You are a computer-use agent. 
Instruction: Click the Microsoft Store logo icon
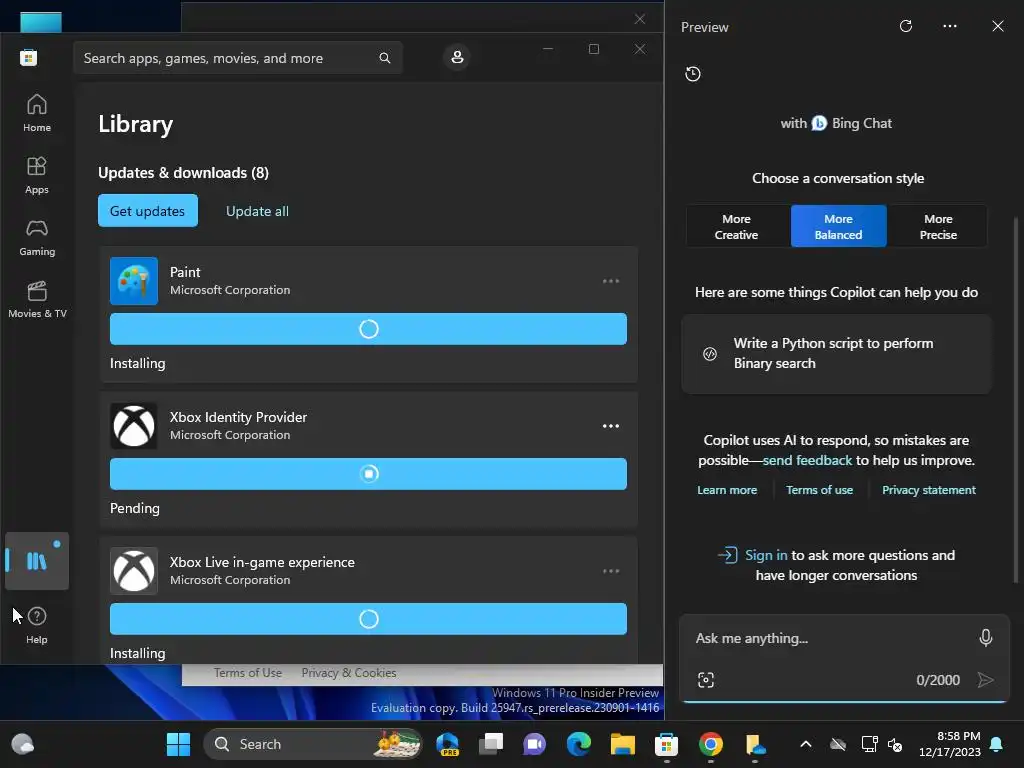pos(28,57)
